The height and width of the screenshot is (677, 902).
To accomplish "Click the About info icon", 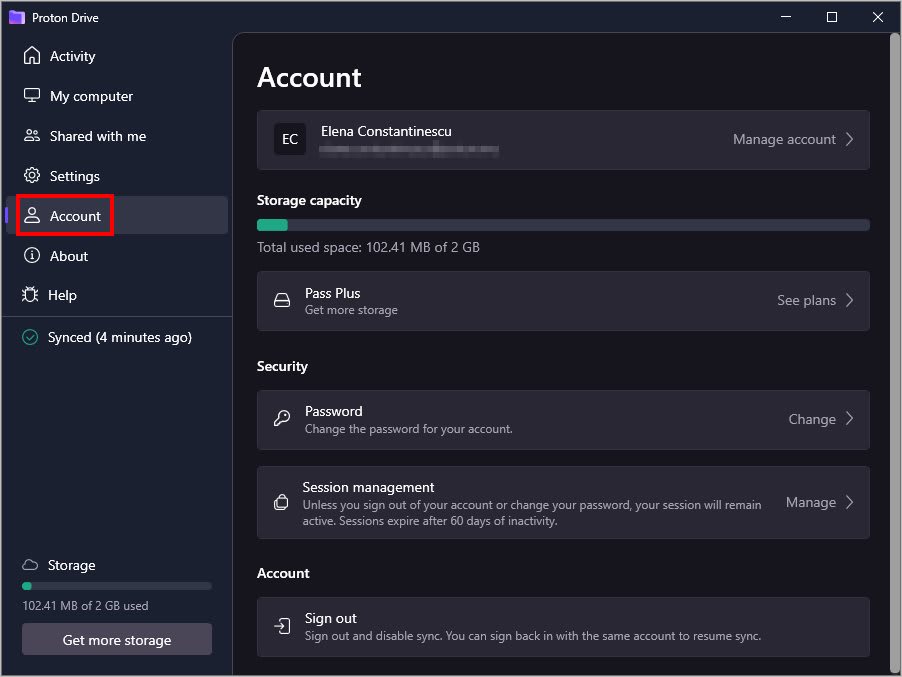I will [x=32, y=256].
